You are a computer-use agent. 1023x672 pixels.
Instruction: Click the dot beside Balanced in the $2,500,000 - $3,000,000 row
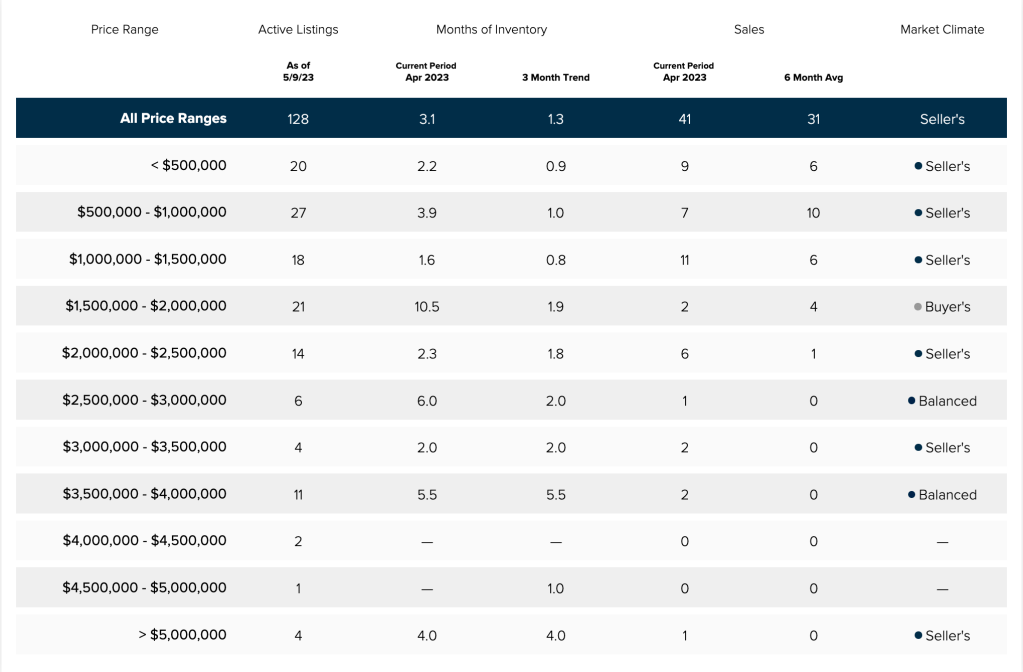(911, 401)
